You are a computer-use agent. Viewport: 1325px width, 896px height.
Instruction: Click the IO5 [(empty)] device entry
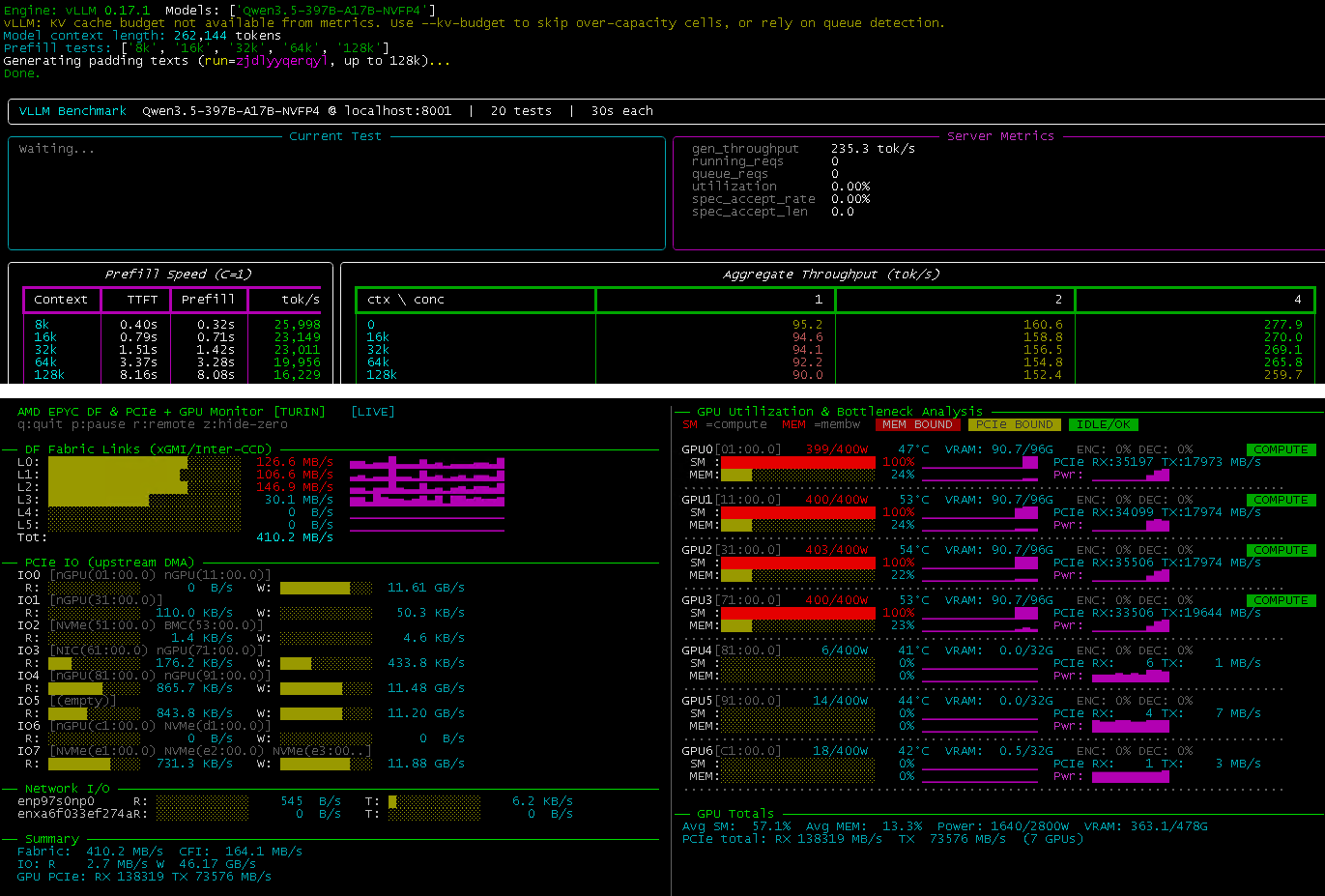(x=82, y=701)
